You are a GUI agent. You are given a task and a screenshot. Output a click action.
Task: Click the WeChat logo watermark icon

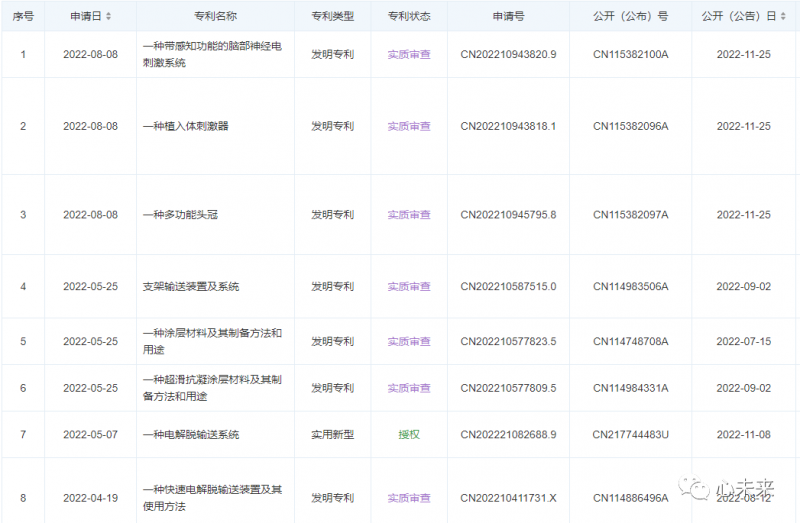pos(693,488)
